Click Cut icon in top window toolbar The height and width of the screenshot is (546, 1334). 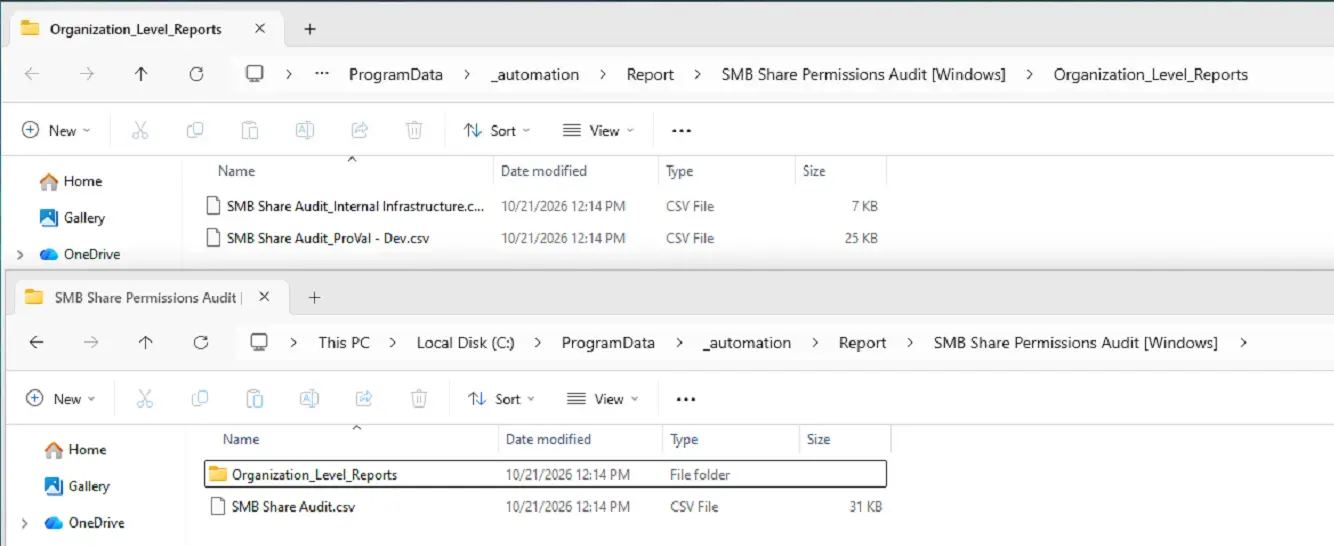(x=140, y=131)
